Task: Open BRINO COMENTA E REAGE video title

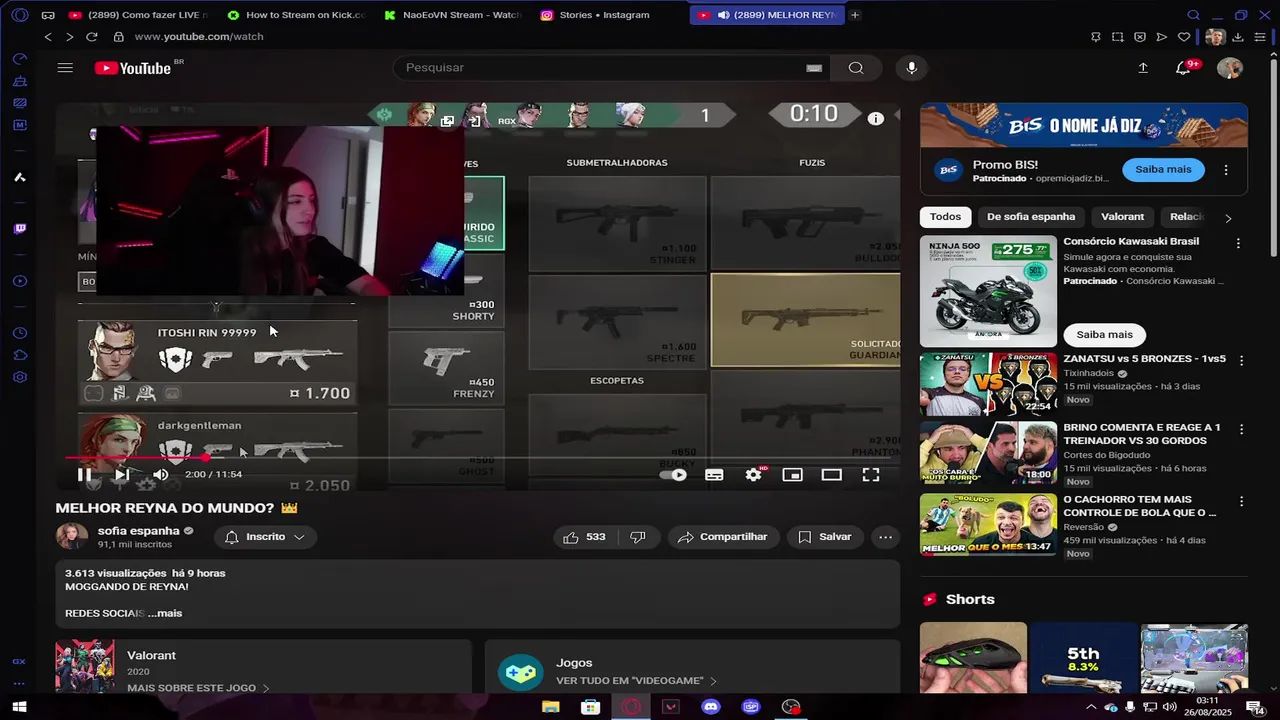Action: (x=1142, y=434)
